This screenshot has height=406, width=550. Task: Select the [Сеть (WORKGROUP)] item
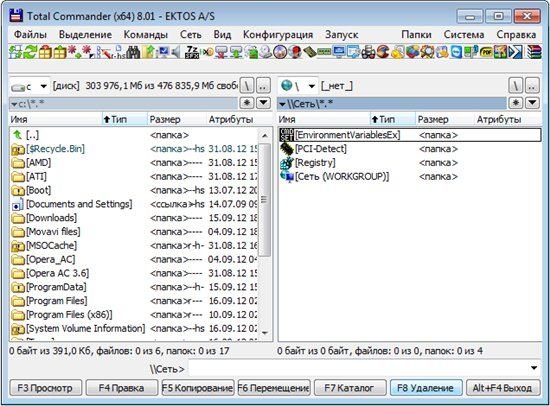click(410, 177)
